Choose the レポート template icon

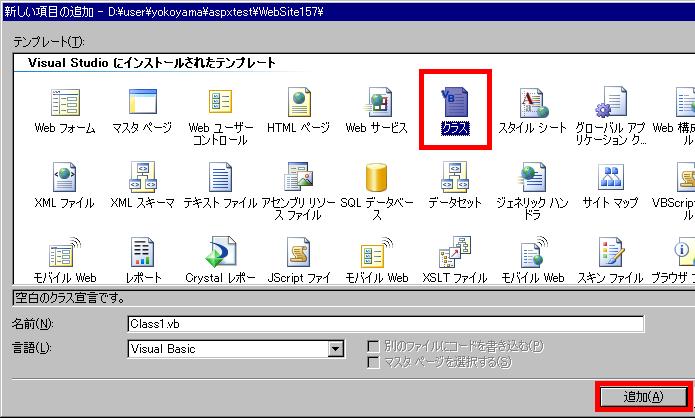(x=142, y=252)
